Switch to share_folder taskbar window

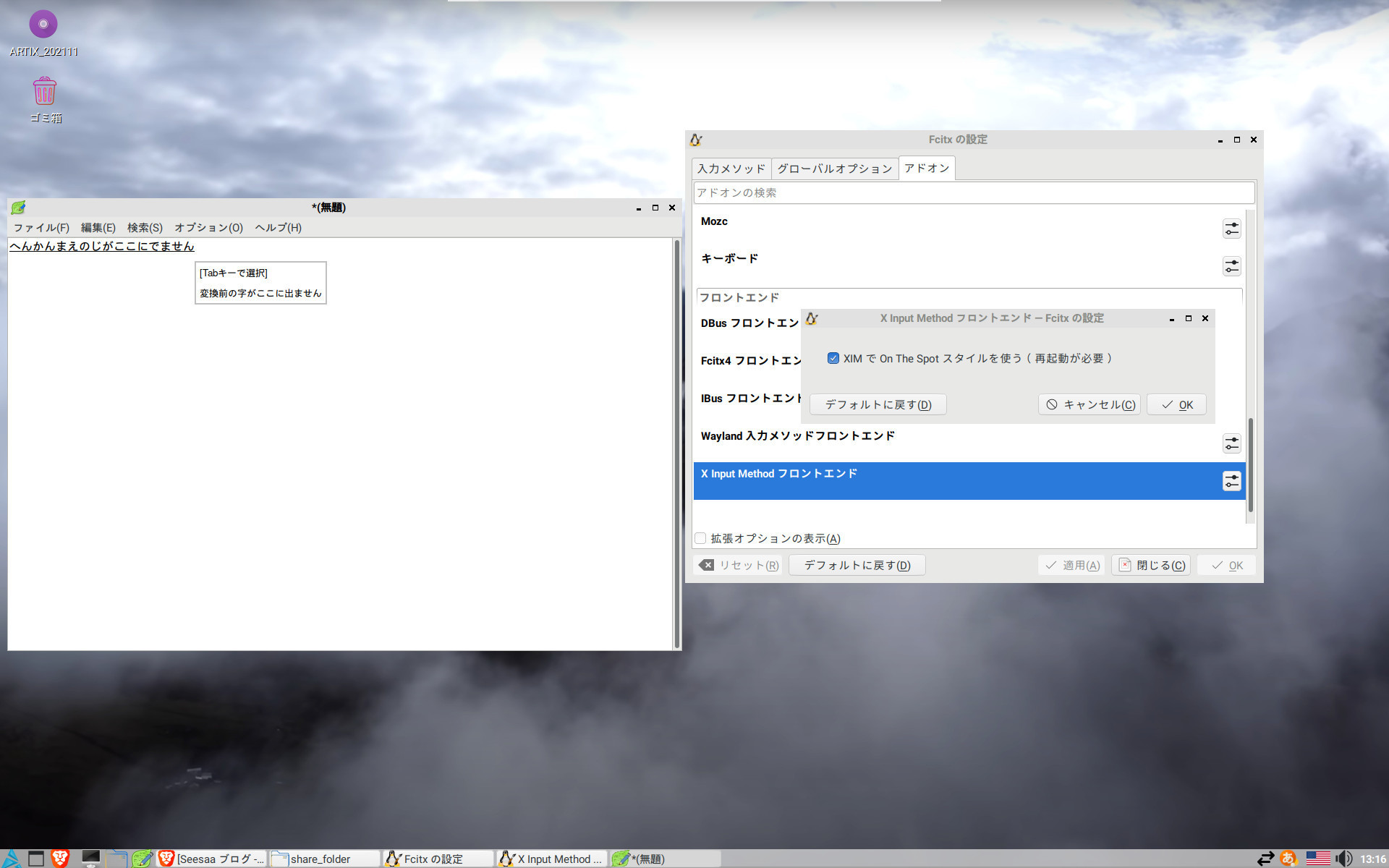[325, 859]
